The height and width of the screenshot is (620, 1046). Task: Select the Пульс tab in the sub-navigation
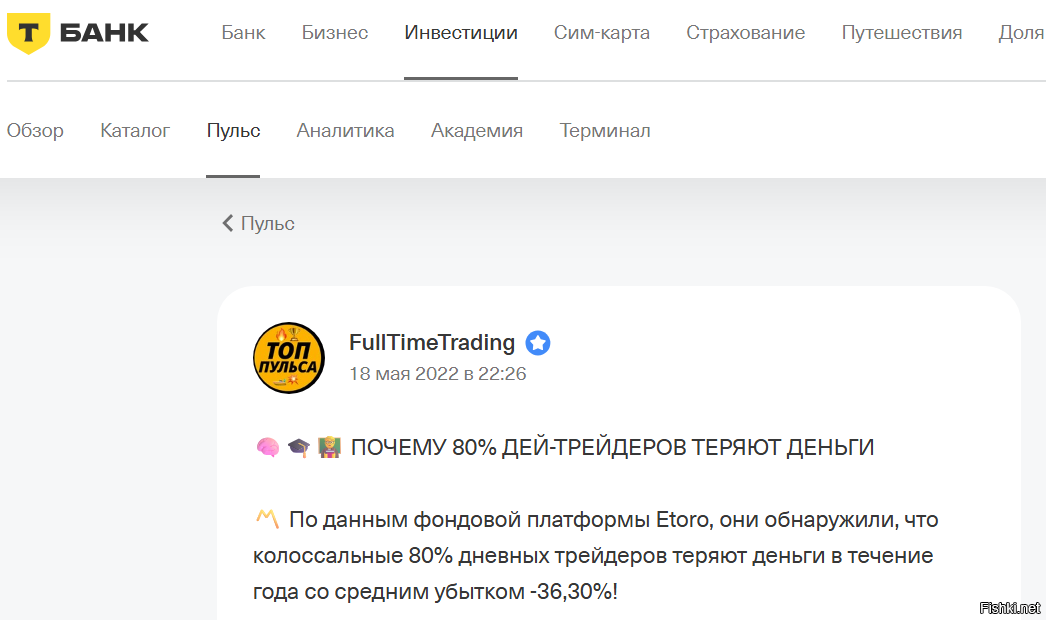pos(233,131)
